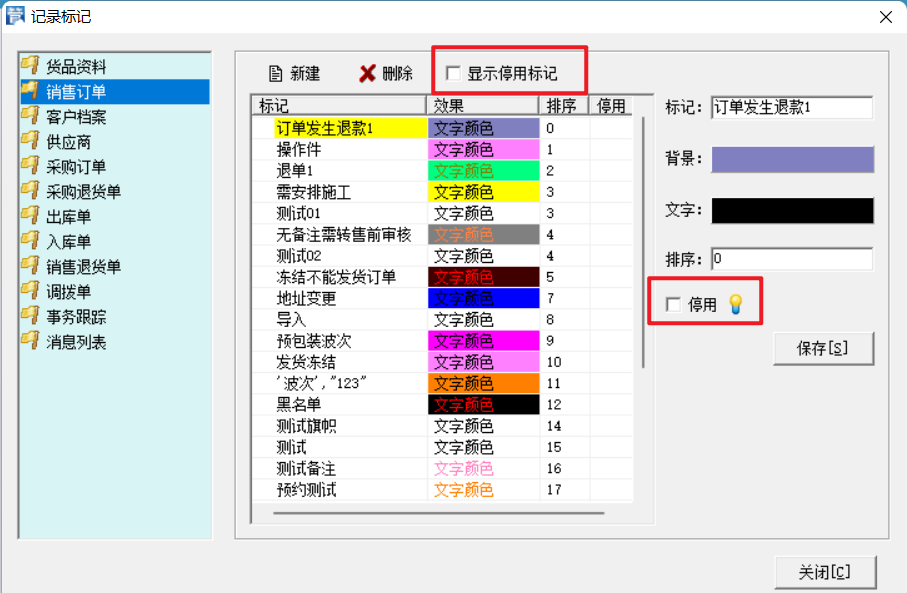907x593 pixels.
Task: Click the 关闭[C] button
Action: (825, 573)
